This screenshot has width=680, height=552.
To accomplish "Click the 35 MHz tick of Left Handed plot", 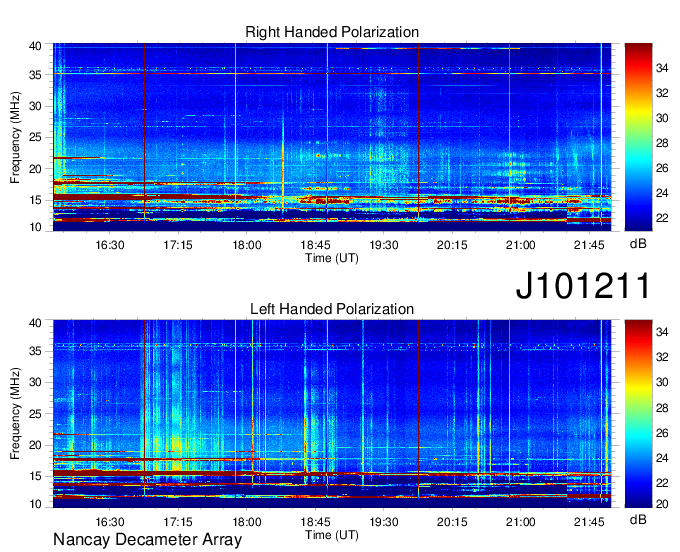I will (35, 351).
